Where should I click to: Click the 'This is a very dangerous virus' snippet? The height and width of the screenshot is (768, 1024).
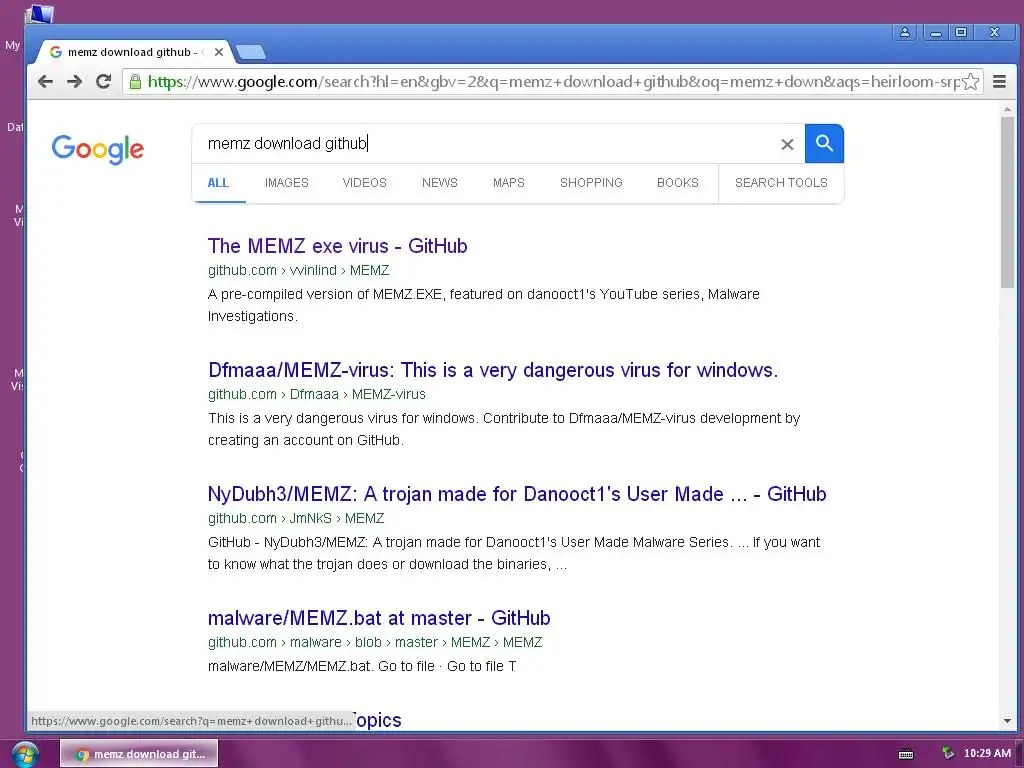click(x=504, y=429)
